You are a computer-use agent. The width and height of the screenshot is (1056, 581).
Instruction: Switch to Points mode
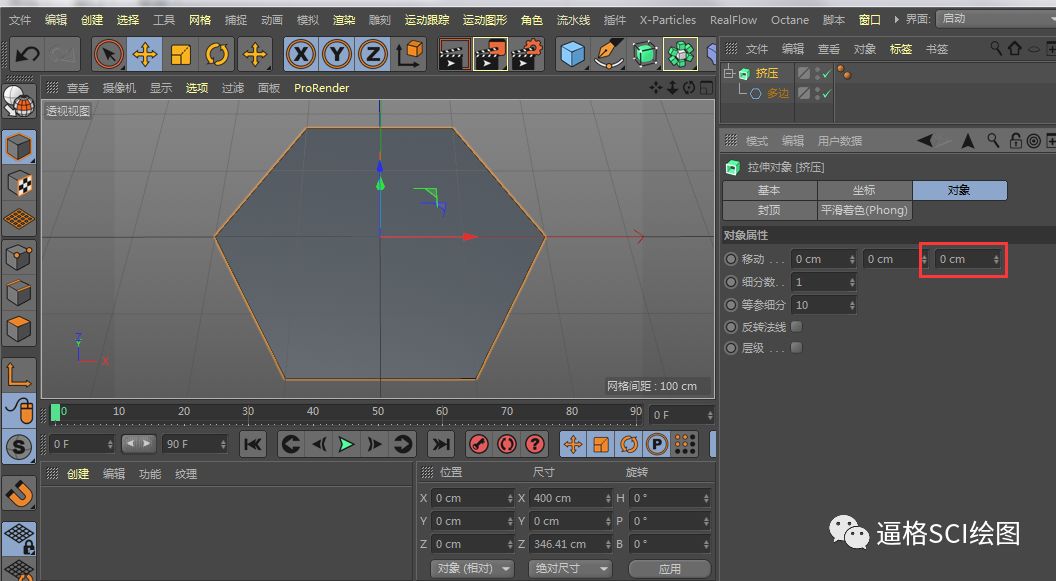(19, 257)
